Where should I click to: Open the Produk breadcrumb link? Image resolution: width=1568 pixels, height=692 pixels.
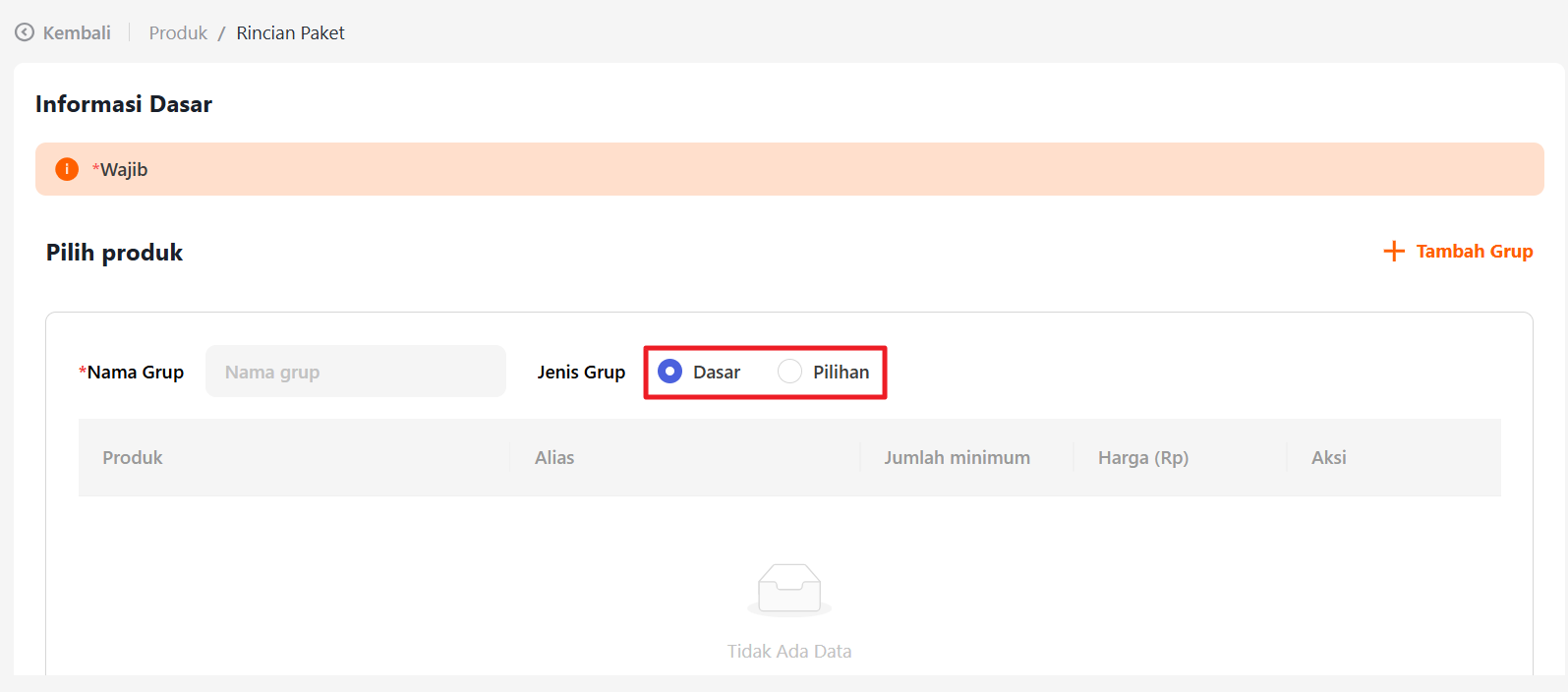click(x=178, y=32)
